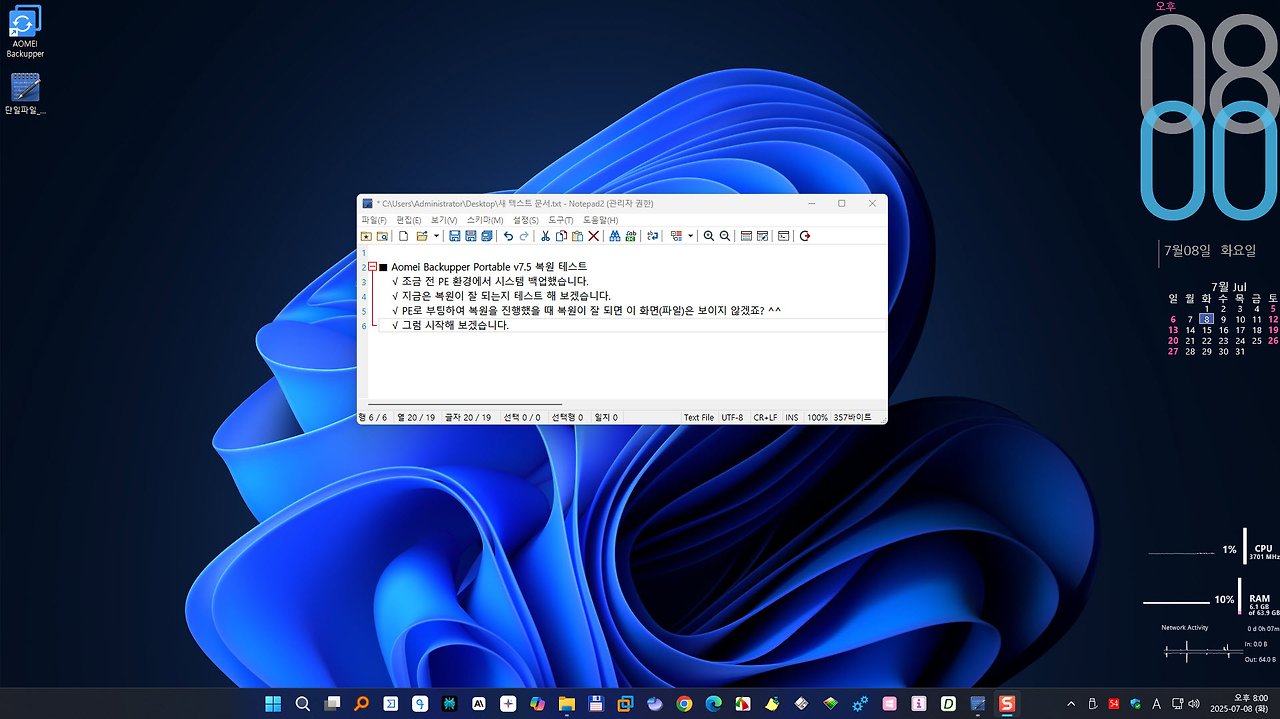Click the IME language indicator A in tray
Image resolution: width=1280 pixels, height=719 pixels.
pyautogui.click(x=1156, y=704)
